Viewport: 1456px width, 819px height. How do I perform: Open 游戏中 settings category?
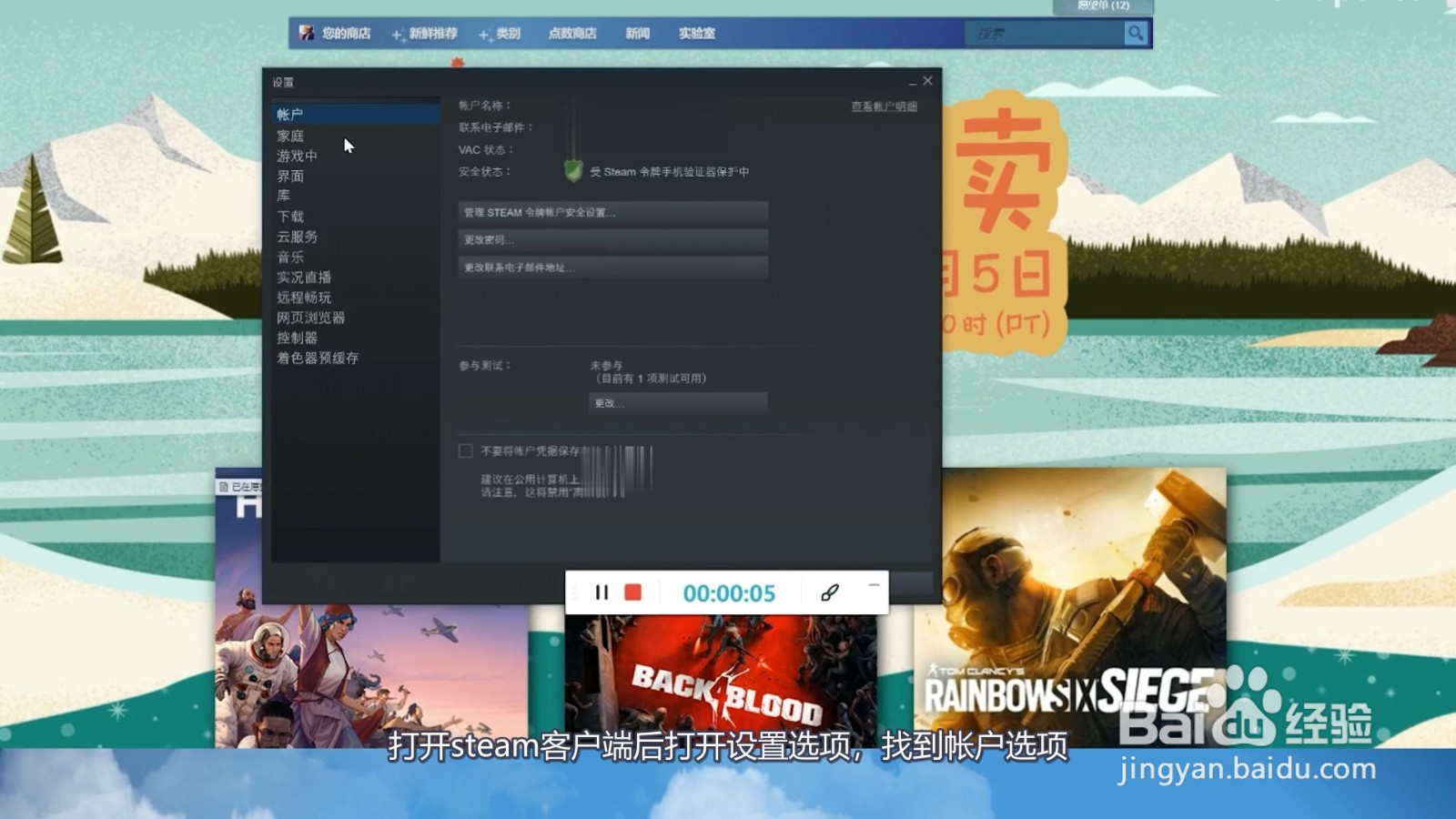coord(297,156)
